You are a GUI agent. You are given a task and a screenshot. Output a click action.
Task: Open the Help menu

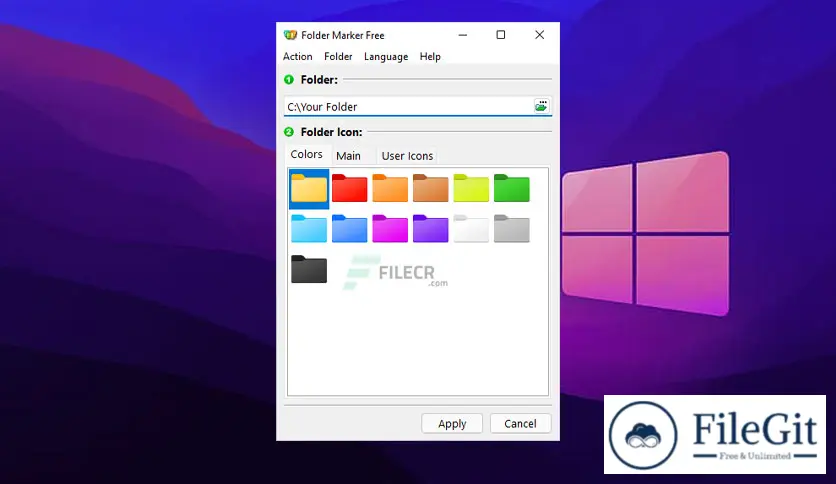click(x=430, y=57)
